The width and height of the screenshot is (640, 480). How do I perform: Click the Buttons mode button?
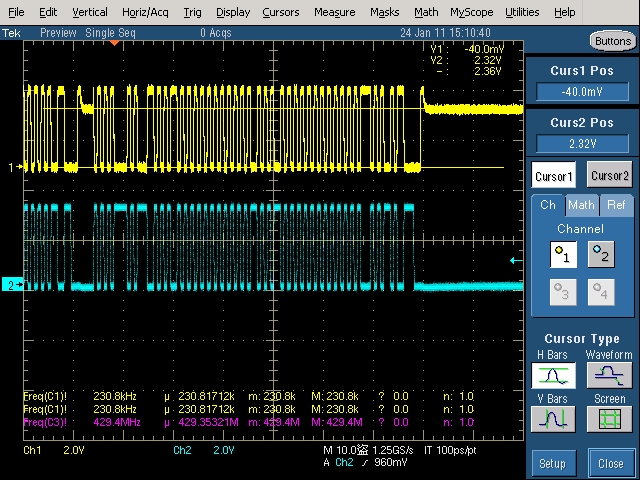(x=613, y=41)
